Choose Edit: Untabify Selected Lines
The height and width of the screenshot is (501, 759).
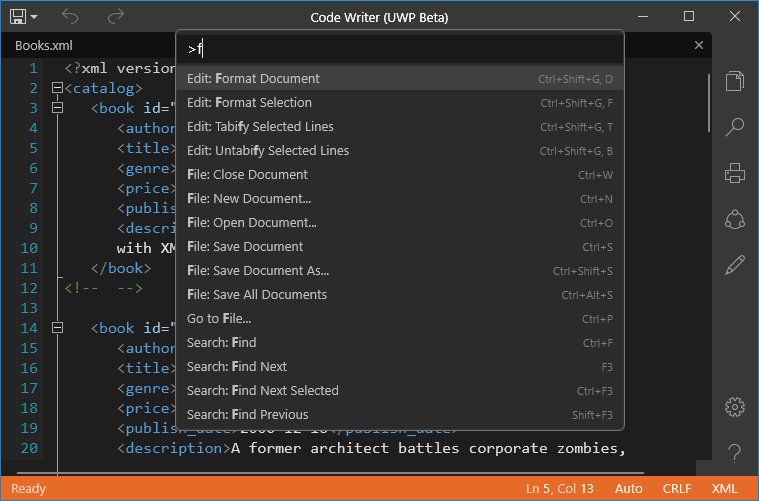(400, 151)
